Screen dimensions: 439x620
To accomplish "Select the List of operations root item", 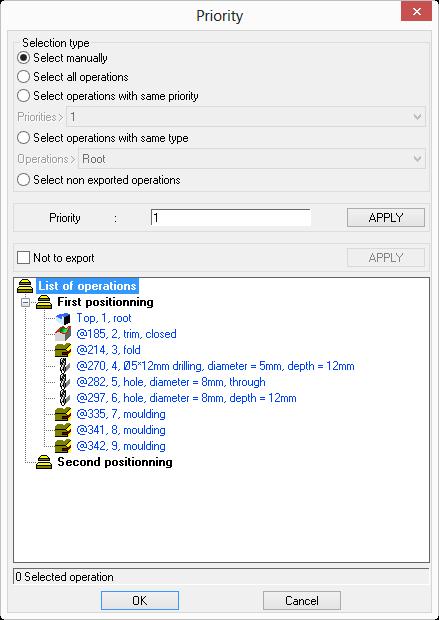I will tap(87, 286).
